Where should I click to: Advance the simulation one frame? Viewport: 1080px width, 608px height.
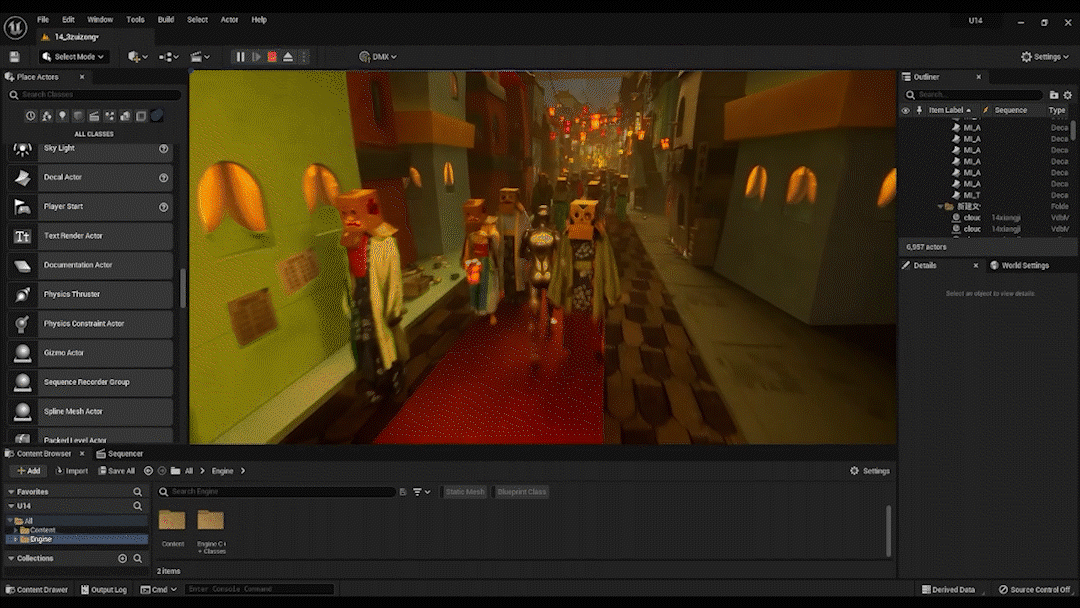(256, 57)
